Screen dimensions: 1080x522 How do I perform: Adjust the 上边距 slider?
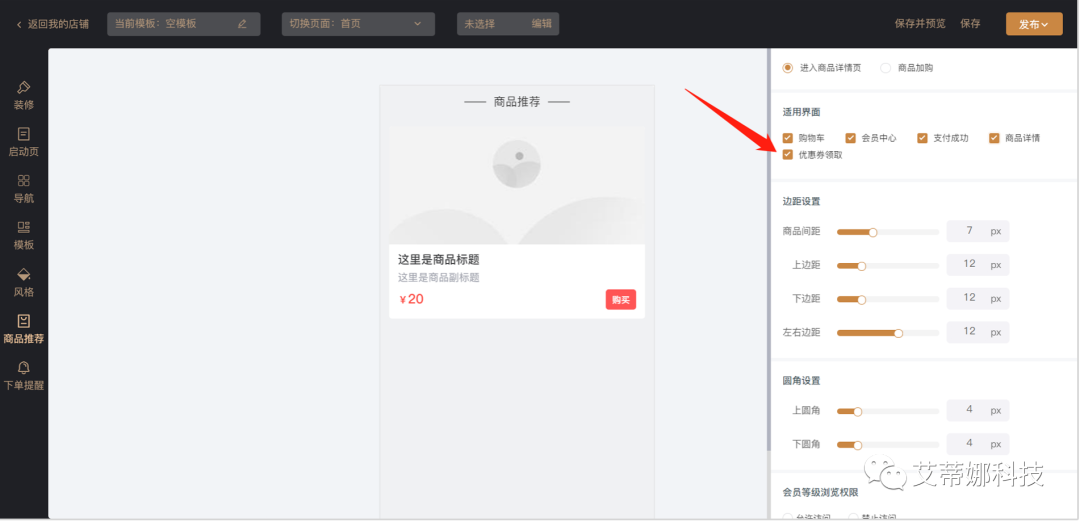pyautogui.click(x=888, y=266)
